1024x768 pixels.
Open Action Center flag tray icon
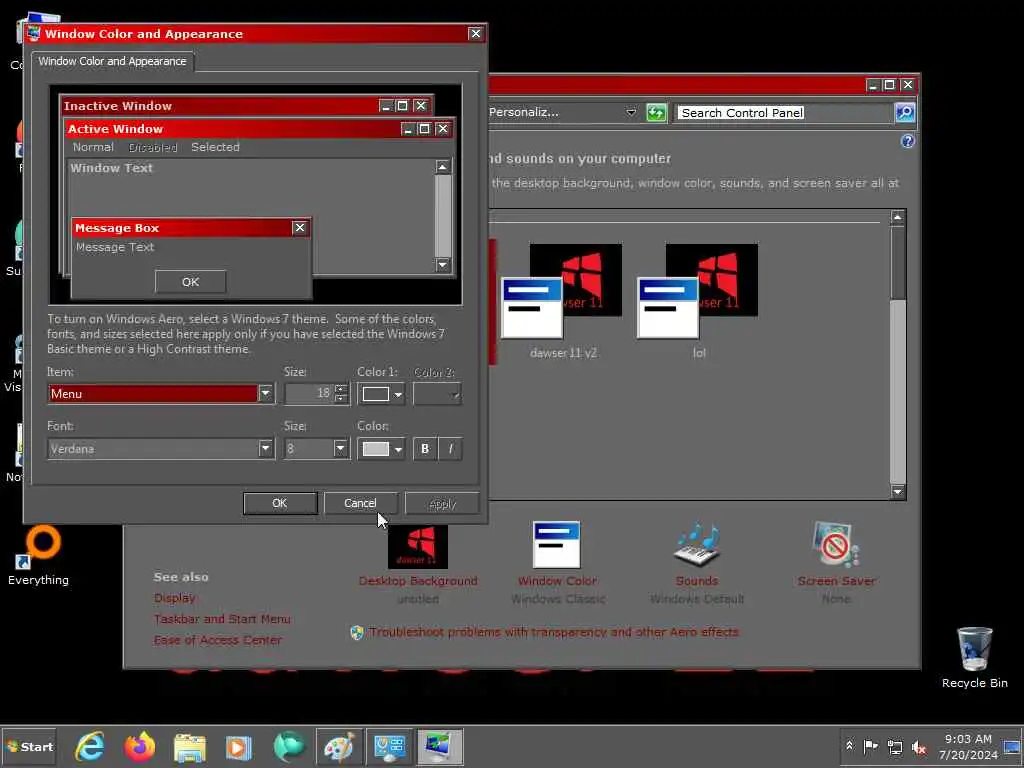point(871,746)
